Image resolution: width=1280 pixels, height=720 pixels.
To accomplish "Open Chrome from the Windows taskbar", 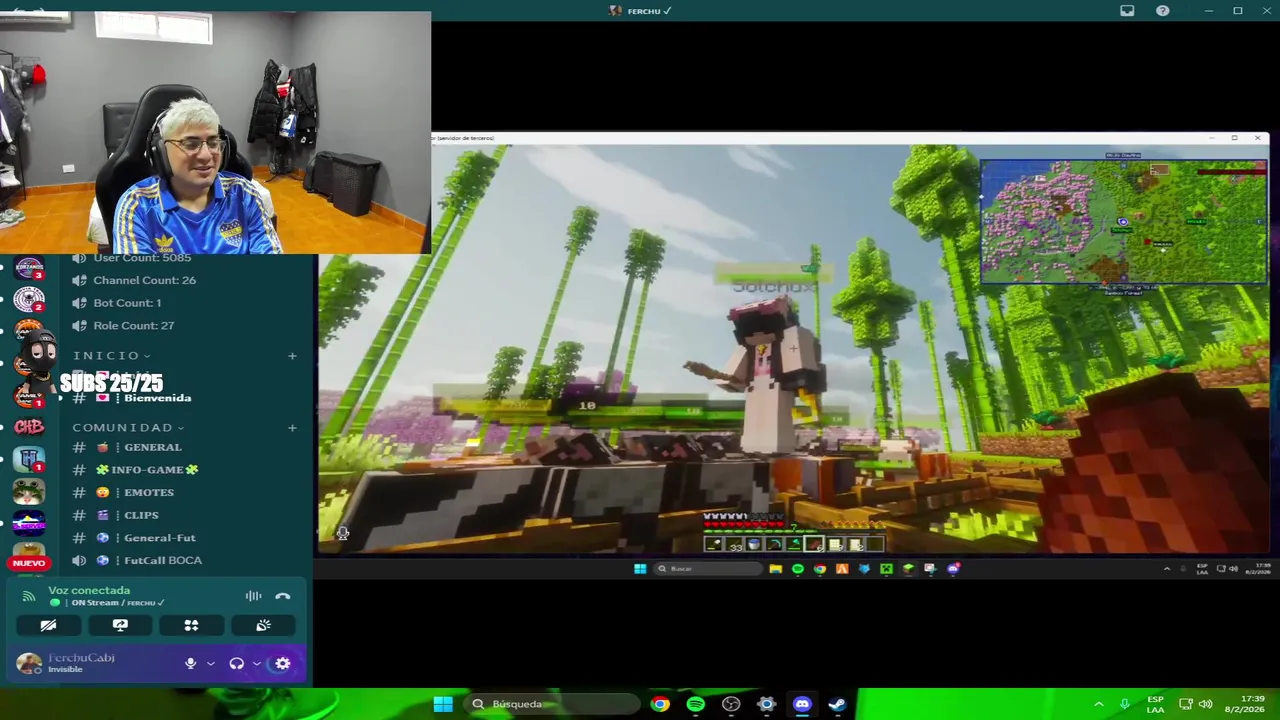I will pos(660,704).
